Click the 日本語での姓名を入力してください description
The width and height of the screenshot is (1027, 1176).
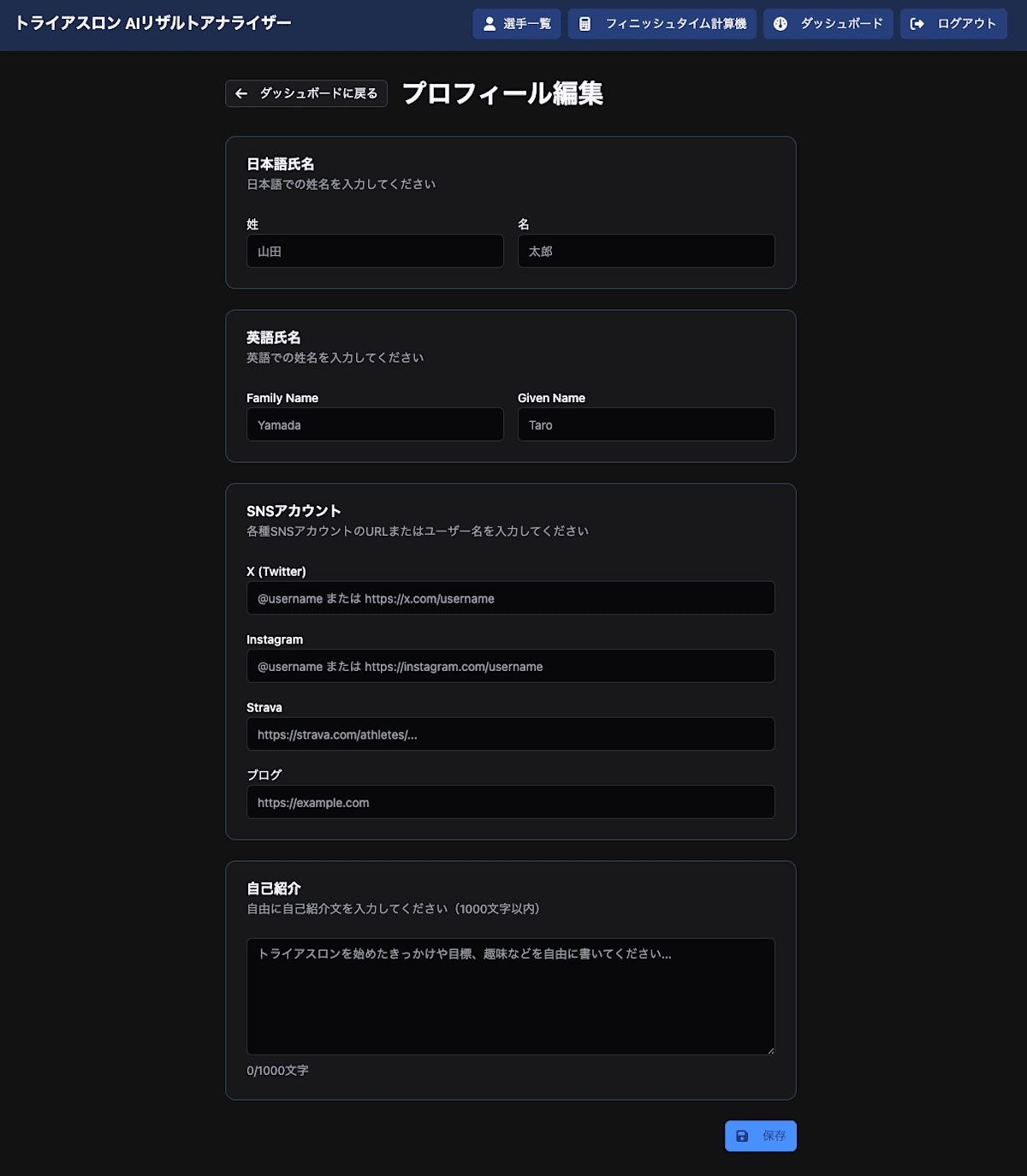coord(341,184)
